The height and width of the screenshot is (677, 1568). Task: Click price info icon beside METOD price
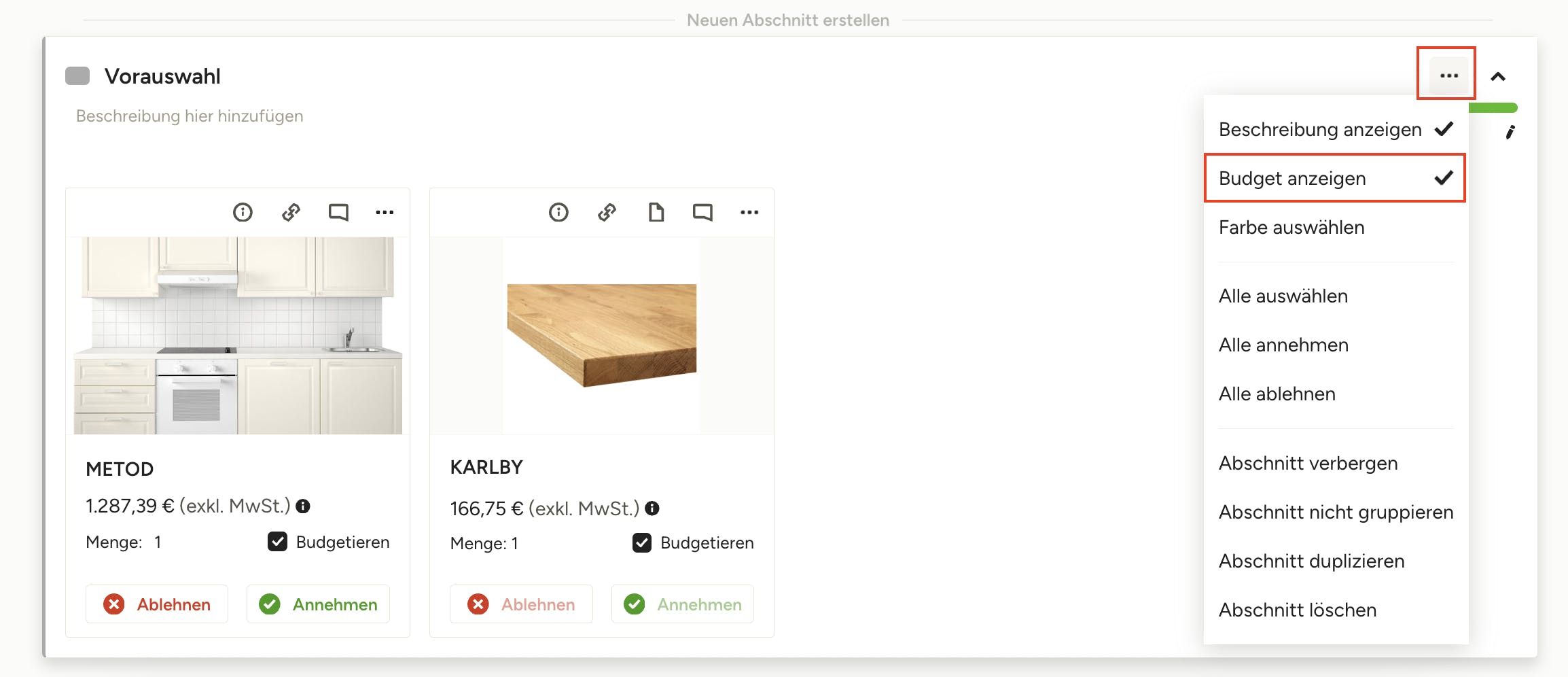[x=304, y=506]
